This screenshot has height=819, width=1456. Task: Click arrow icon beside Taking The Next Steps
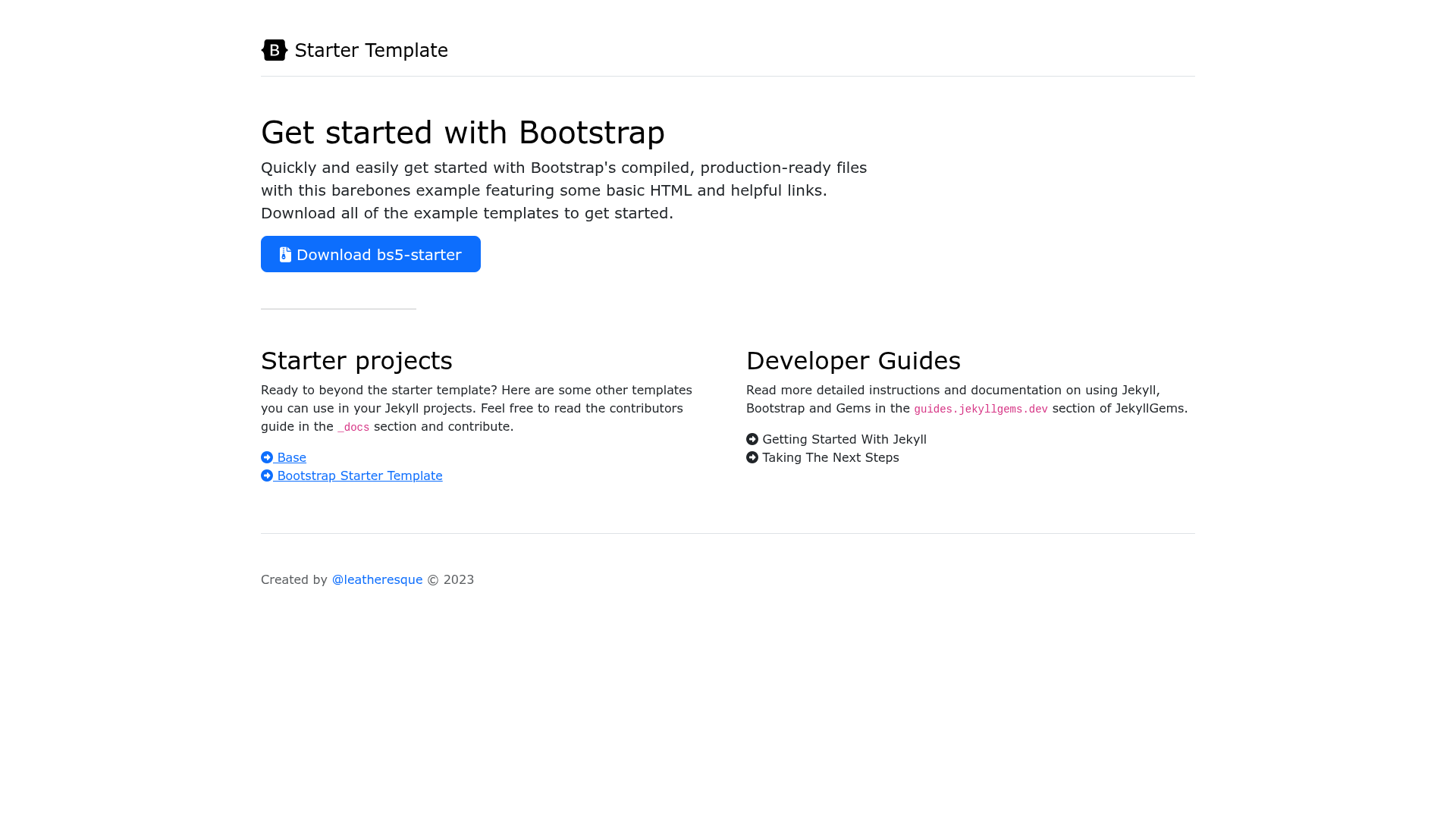pyautogui.click(x=752, y=457)
